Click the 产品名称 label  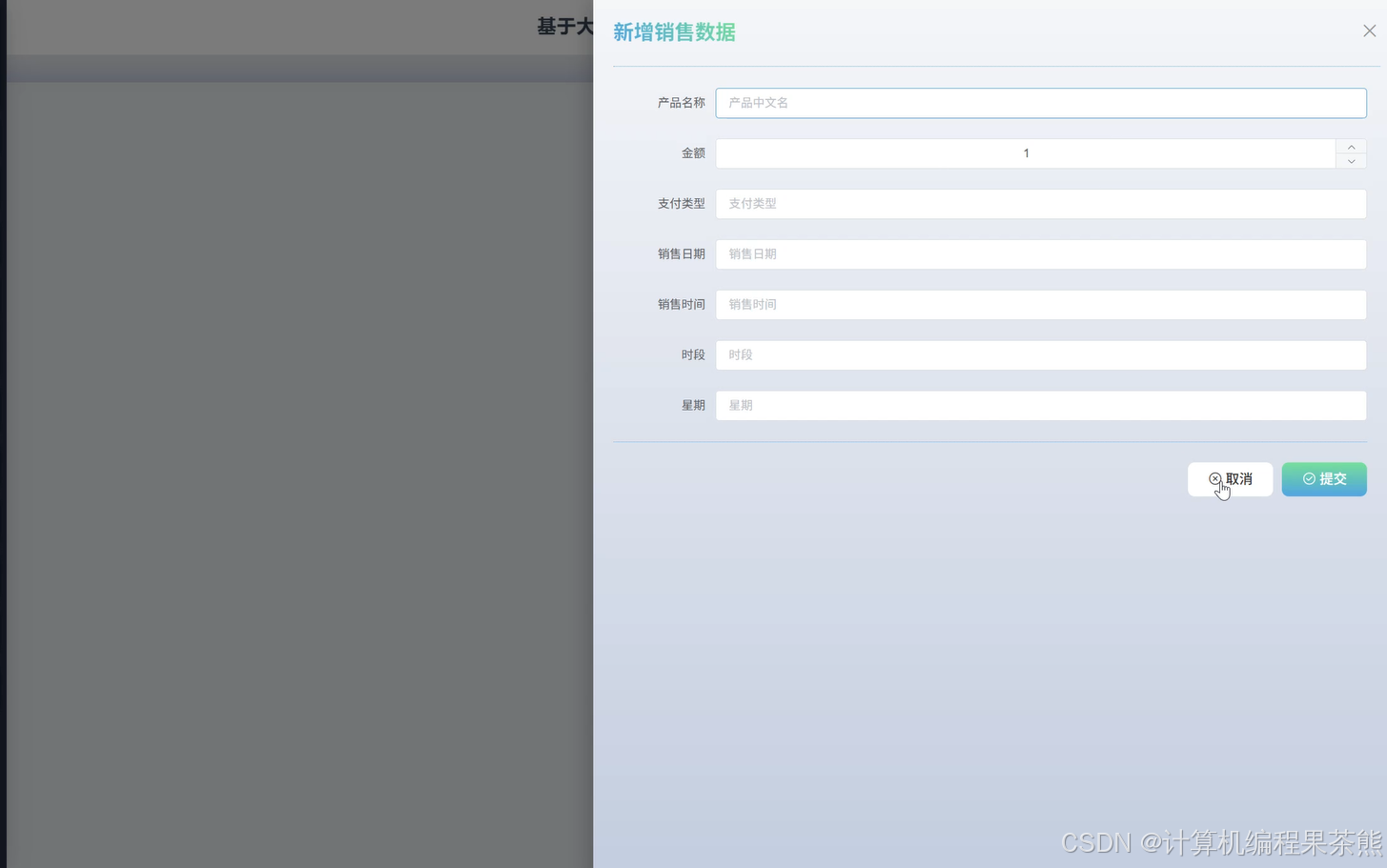(x=681, y=103)
